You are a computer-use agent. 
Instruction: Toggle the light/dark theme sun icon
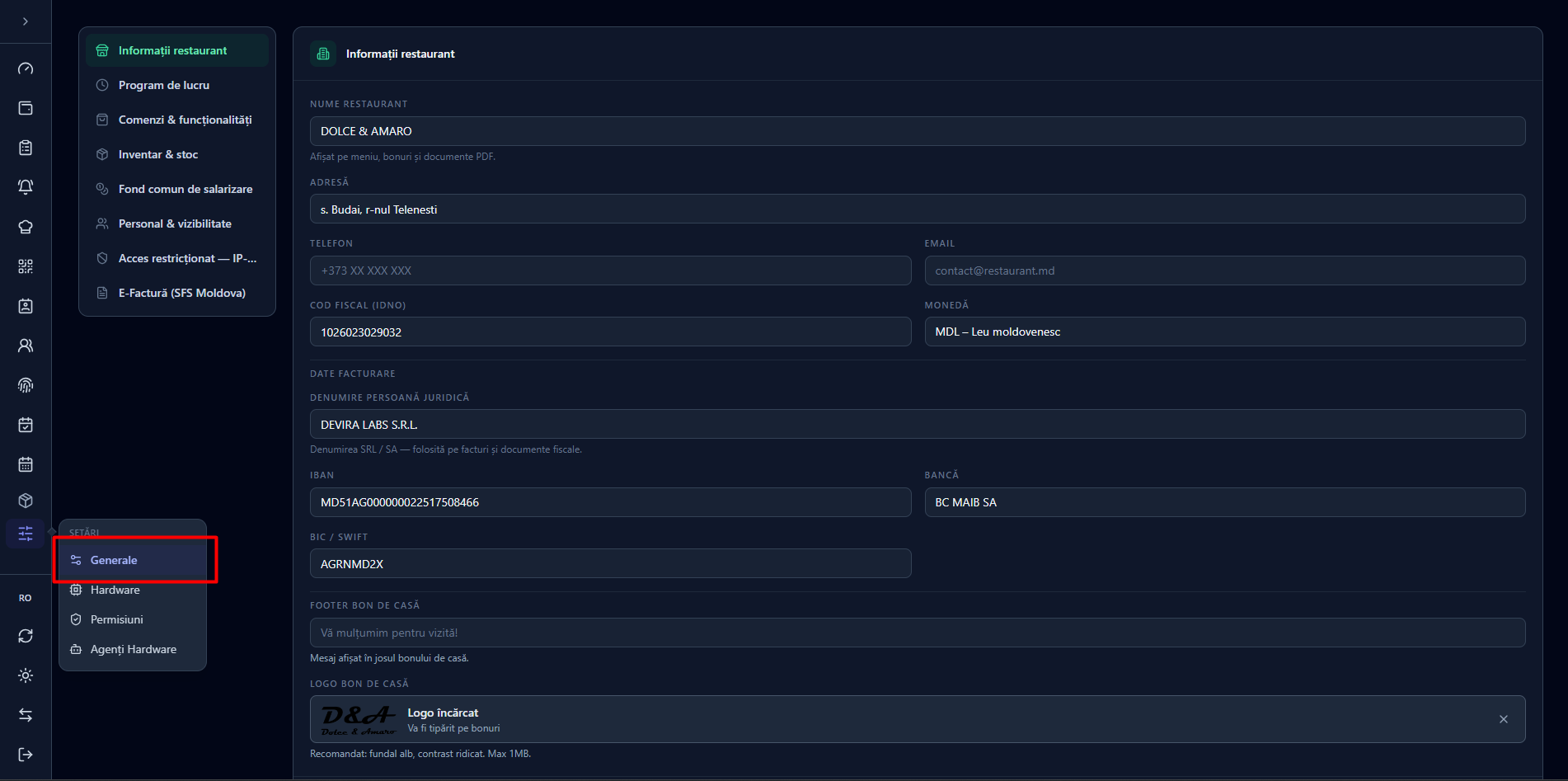pyautogui.click(x=26, y=675)
